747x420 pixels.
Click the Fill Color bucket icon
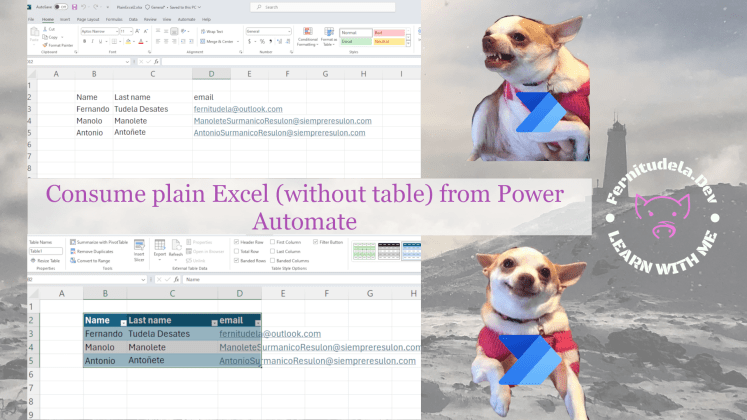tap(128, 42)
